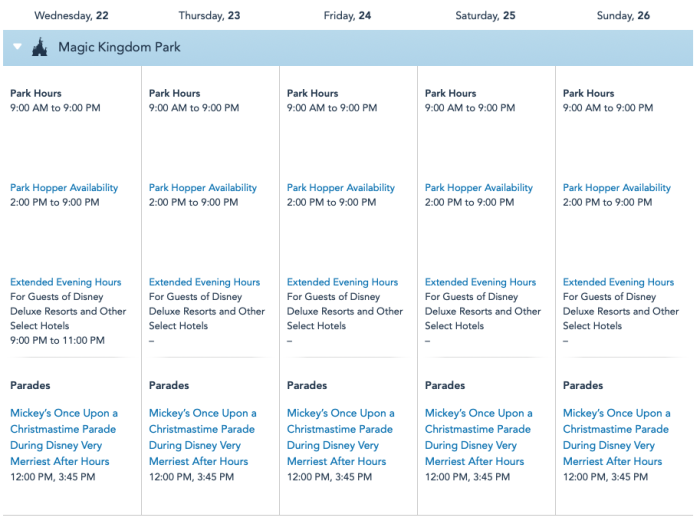This screenshot has height=521, width=700.
Task: Open Sunday's Mickey's Christmastime Parade link
Action: tap(617, 437)
